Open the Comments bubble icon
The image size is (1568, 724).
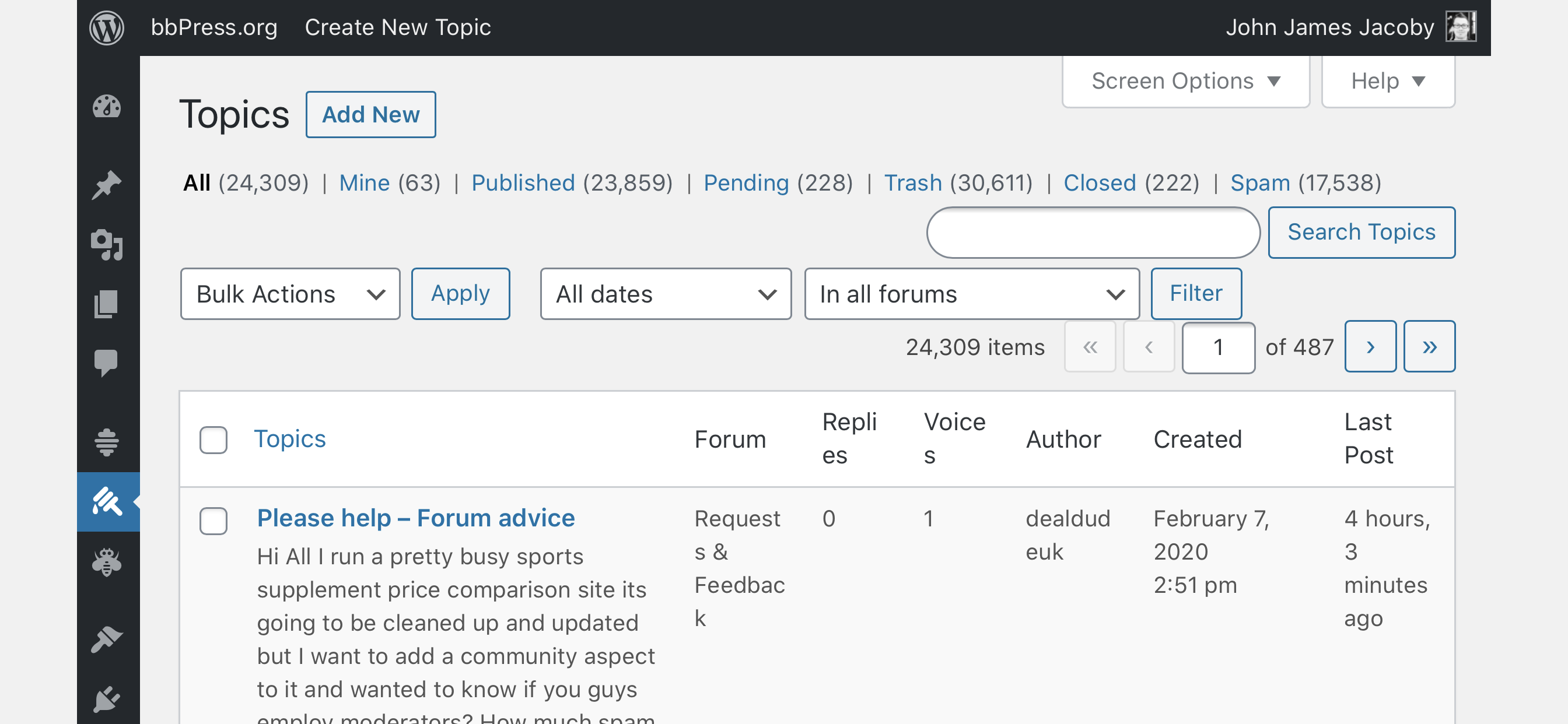106,363
